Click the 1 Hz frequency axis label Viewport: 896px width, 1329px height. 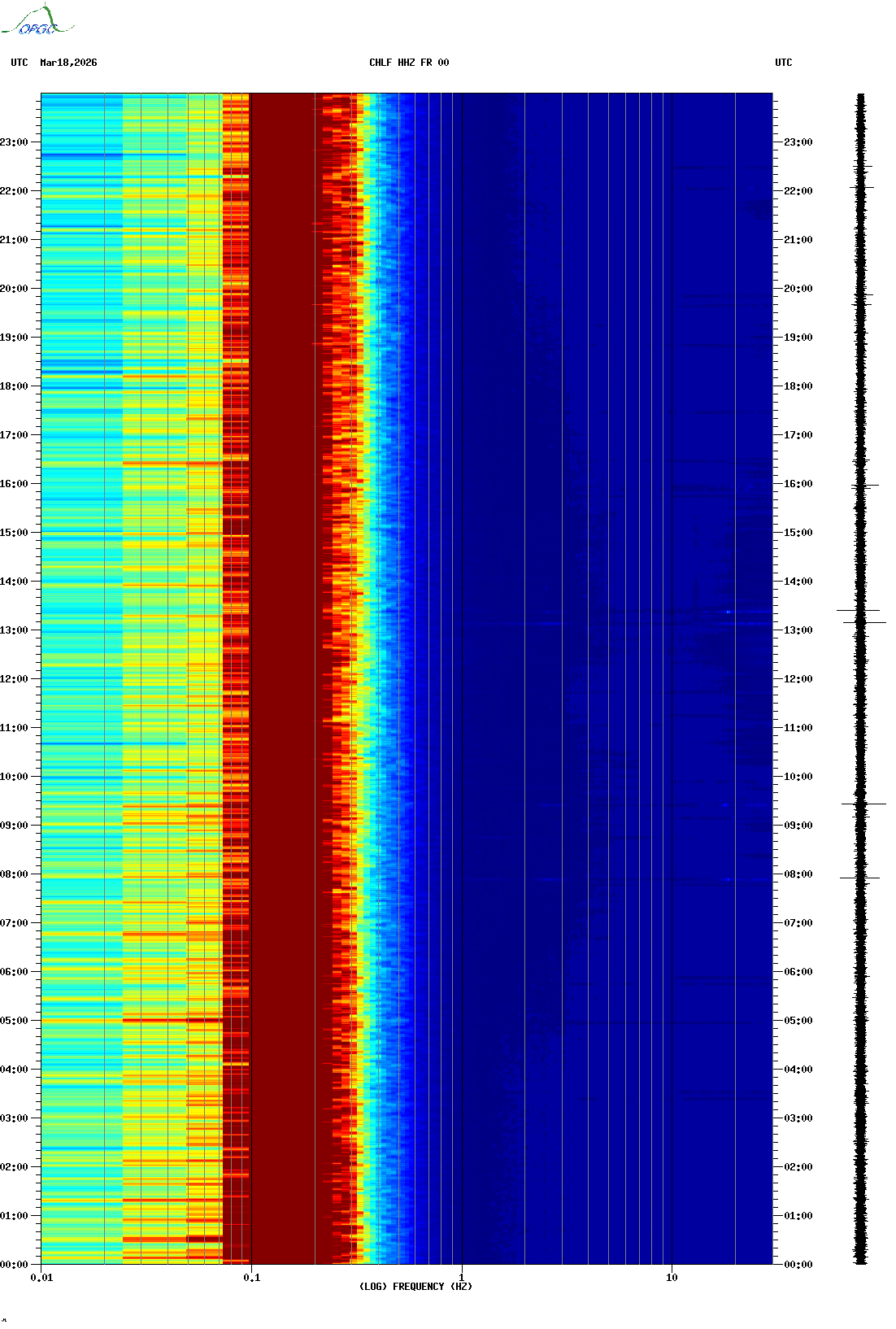(462, 1278)
